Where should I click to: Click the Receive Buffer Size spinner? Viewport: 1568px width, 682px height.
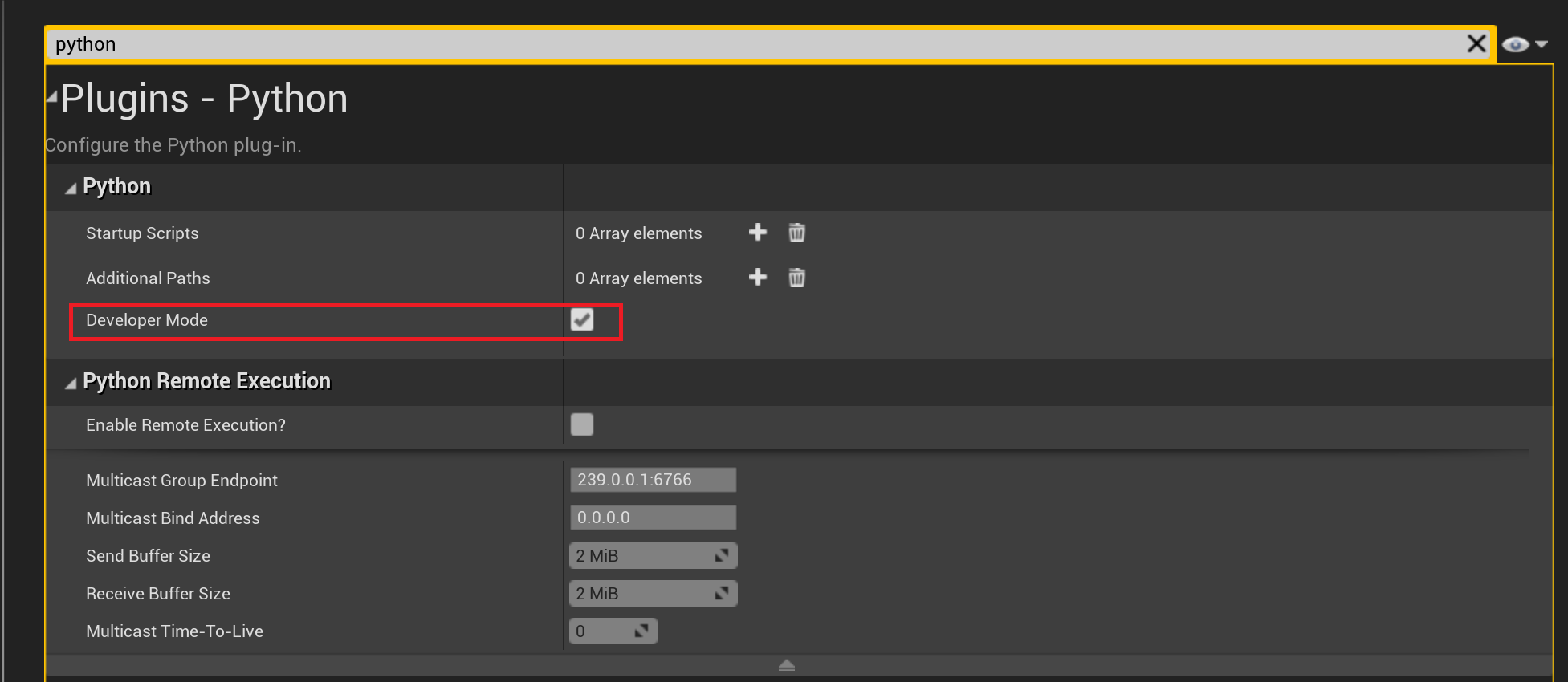(653, 593)
